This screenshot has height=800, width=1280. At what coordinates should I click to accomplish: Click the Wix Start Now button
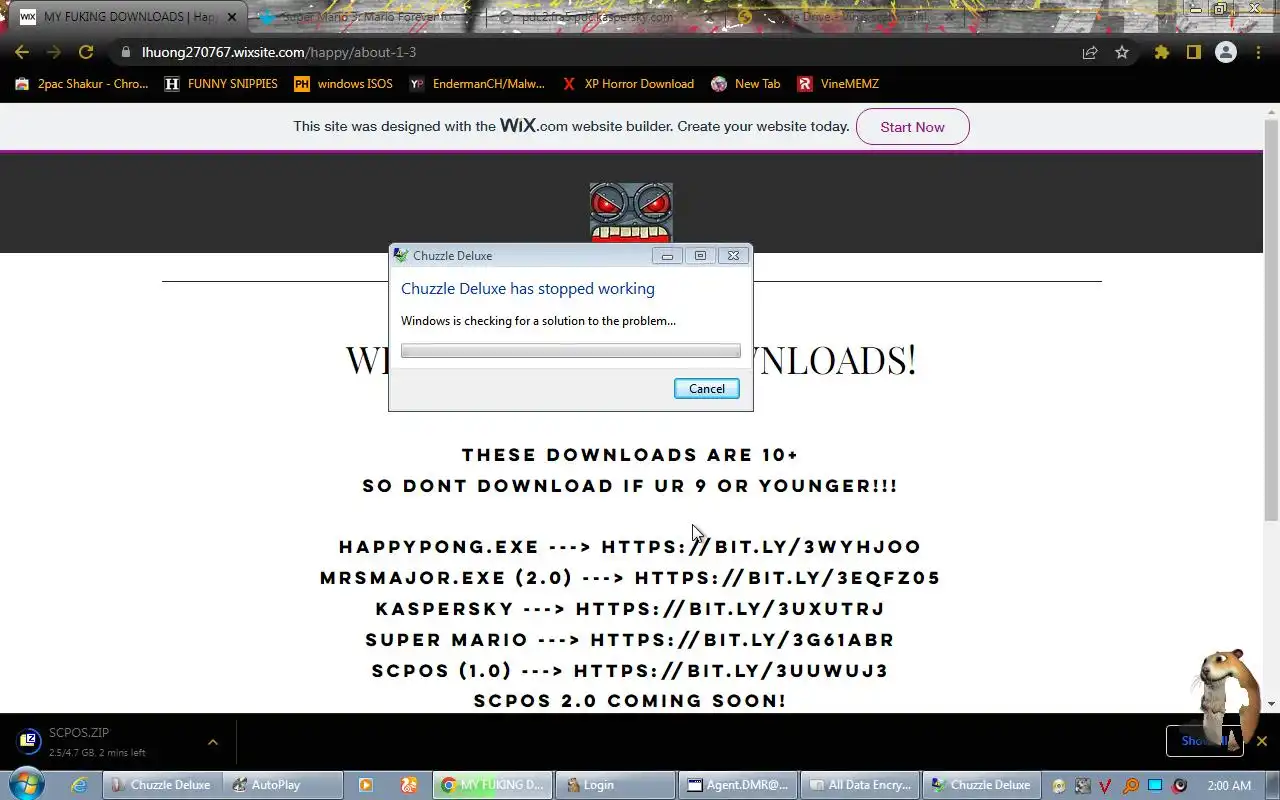[912, 127]
